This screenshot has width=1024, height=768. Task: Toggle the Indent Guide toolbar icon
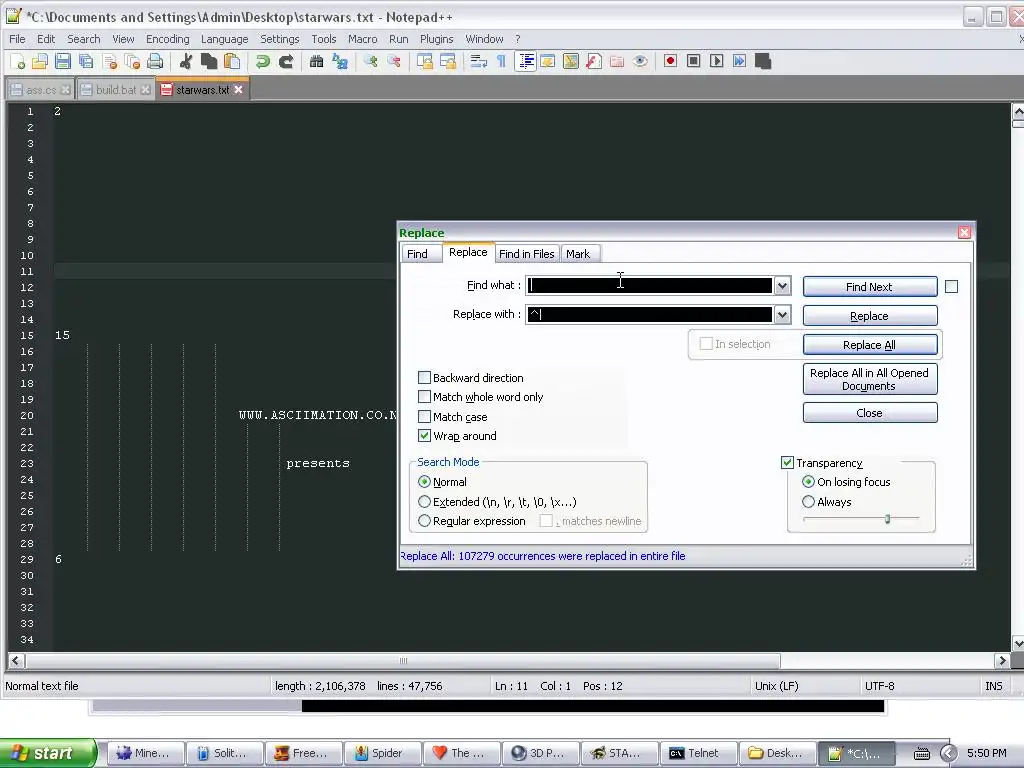(525, 61)
